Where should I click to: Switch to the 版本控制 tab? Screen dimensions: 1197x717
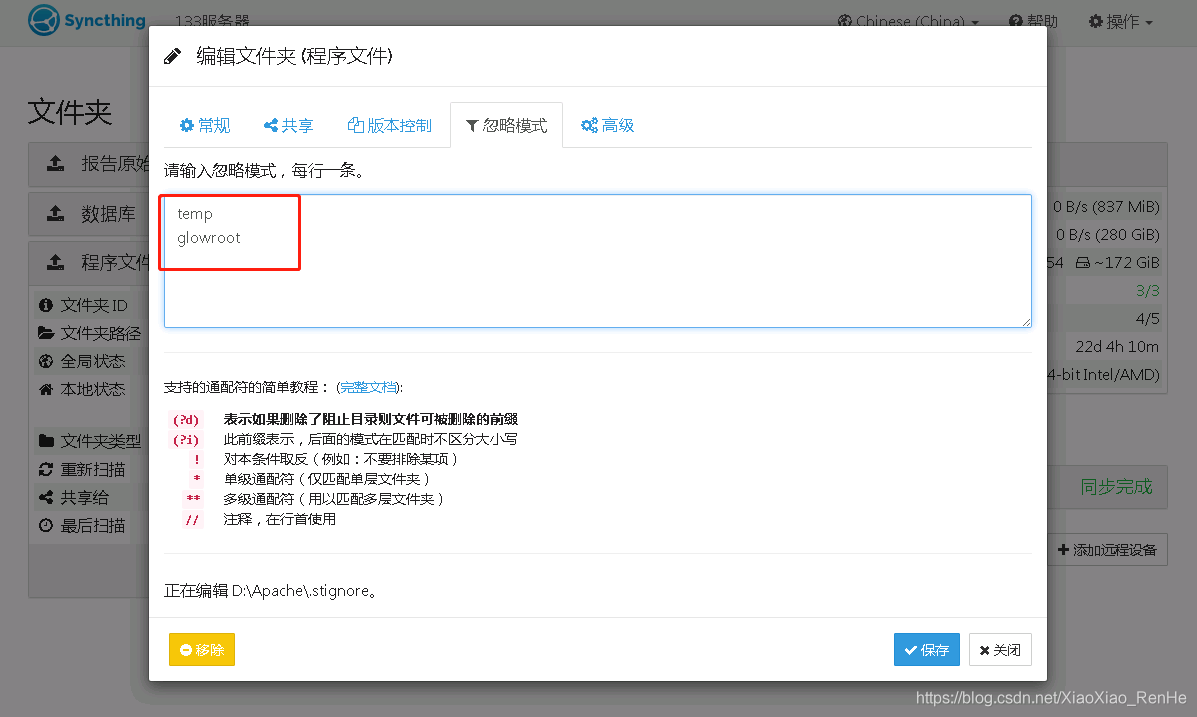click(389, 125)
